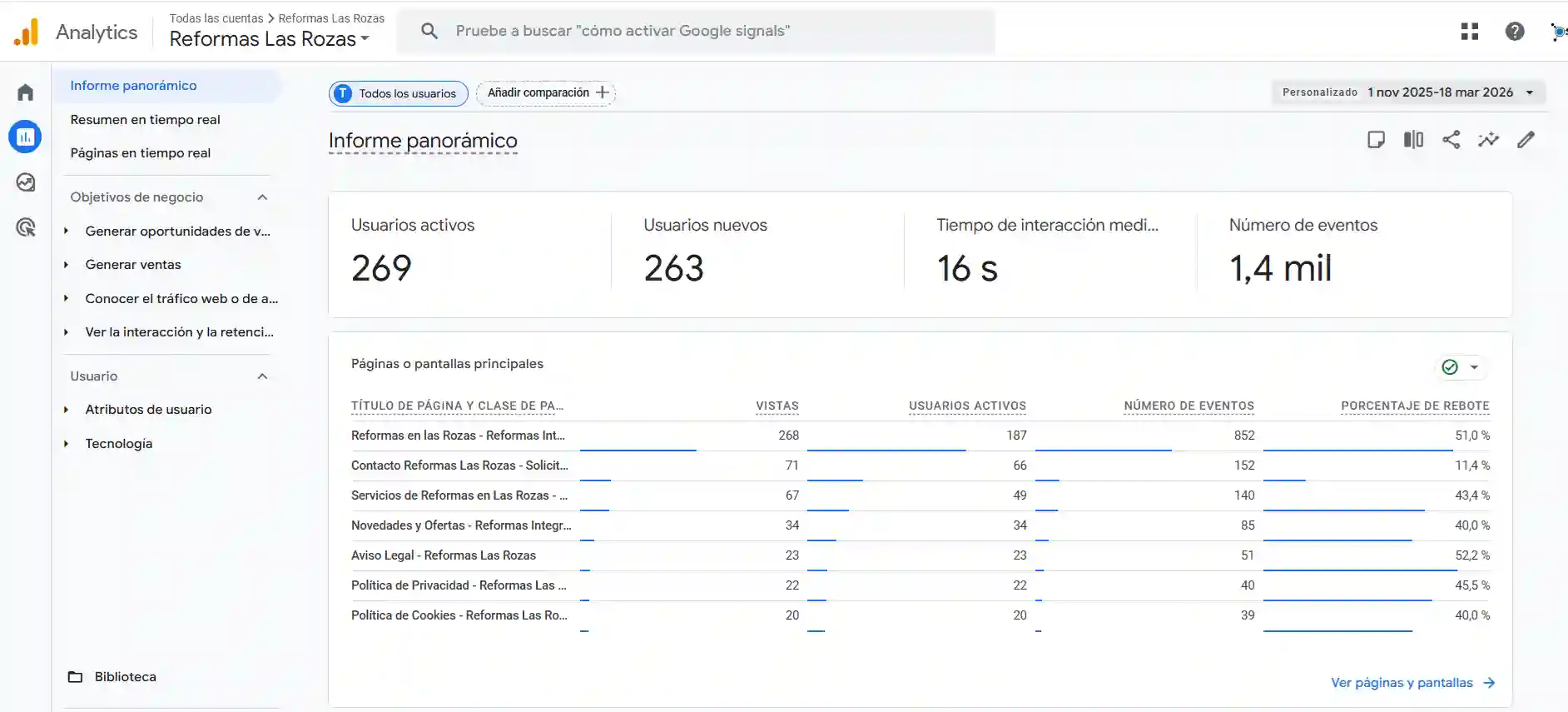
Task: Collapse the Usuario section
Action: (262, 376)
